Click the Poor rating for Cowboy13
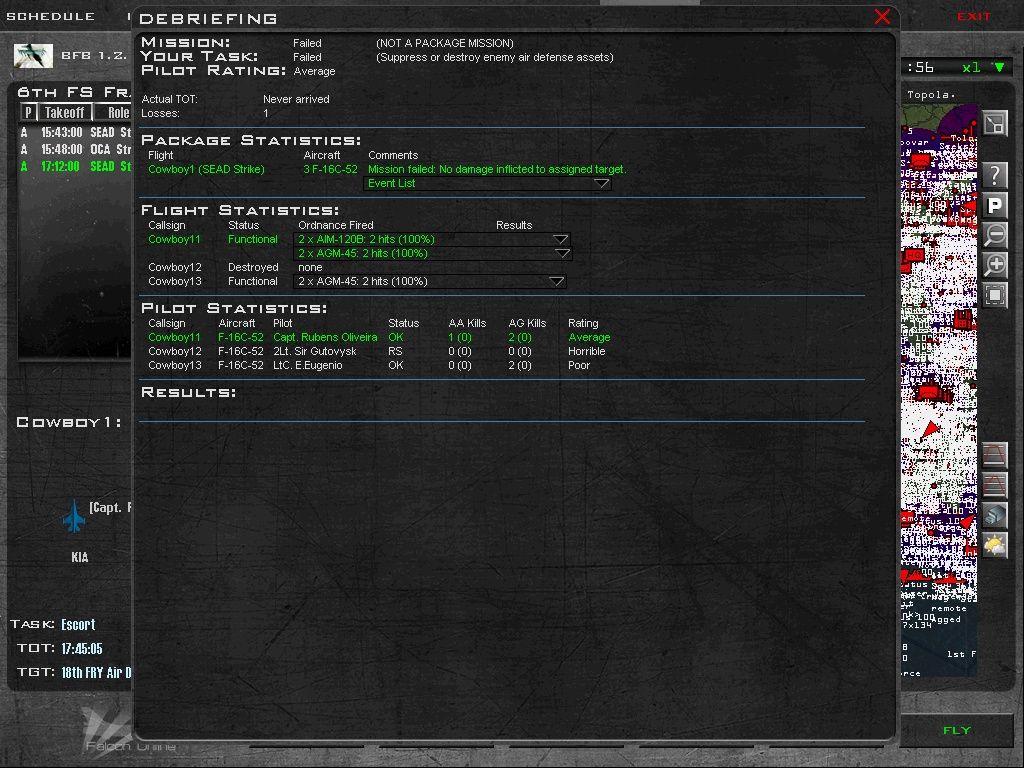The height and width of the screenshot is (768, 1024). (579, 366)
